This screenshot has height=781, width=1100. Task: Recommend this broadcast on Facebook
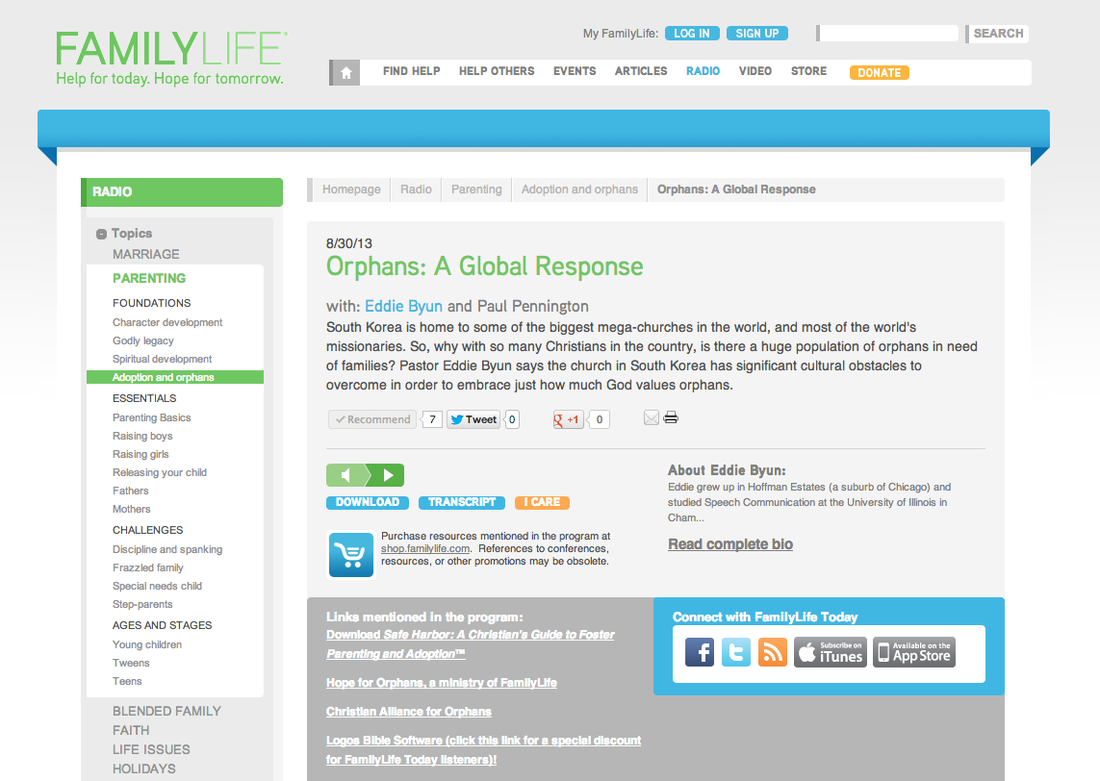pyautogui.click(x=373, y=420)
